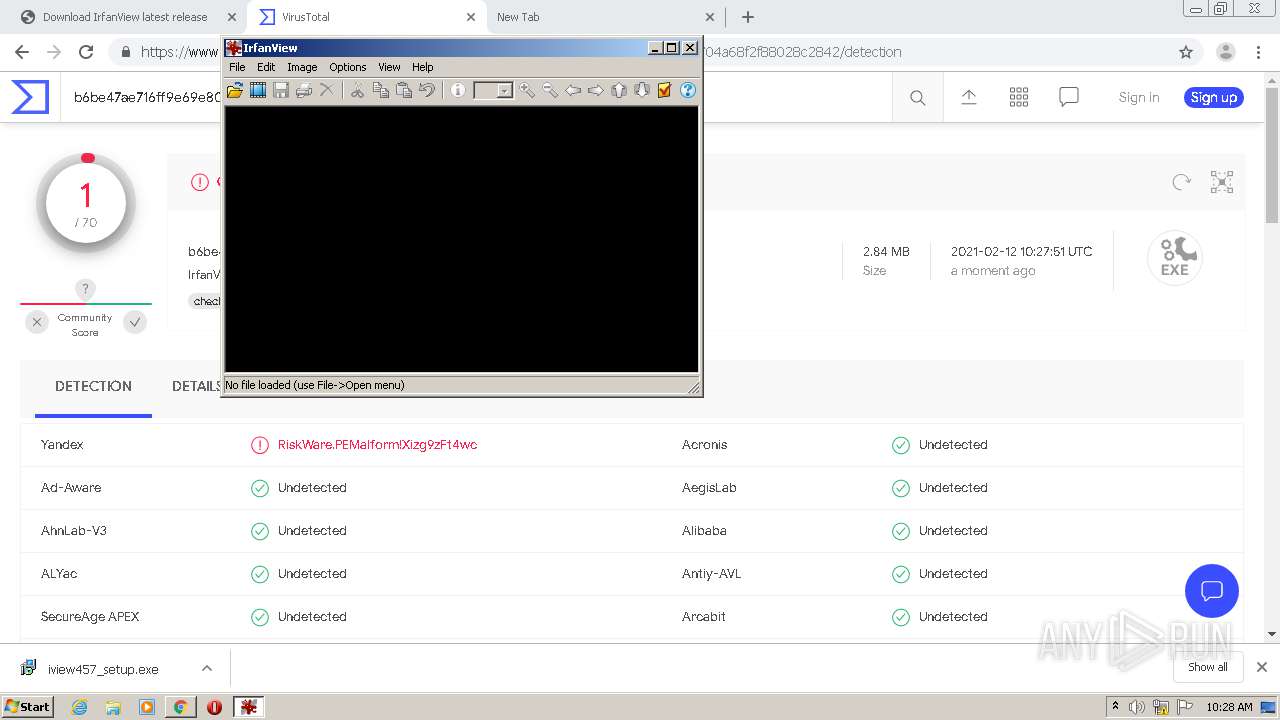
Task: Click the VirusTotal upload icon
Action: [968, 97]
